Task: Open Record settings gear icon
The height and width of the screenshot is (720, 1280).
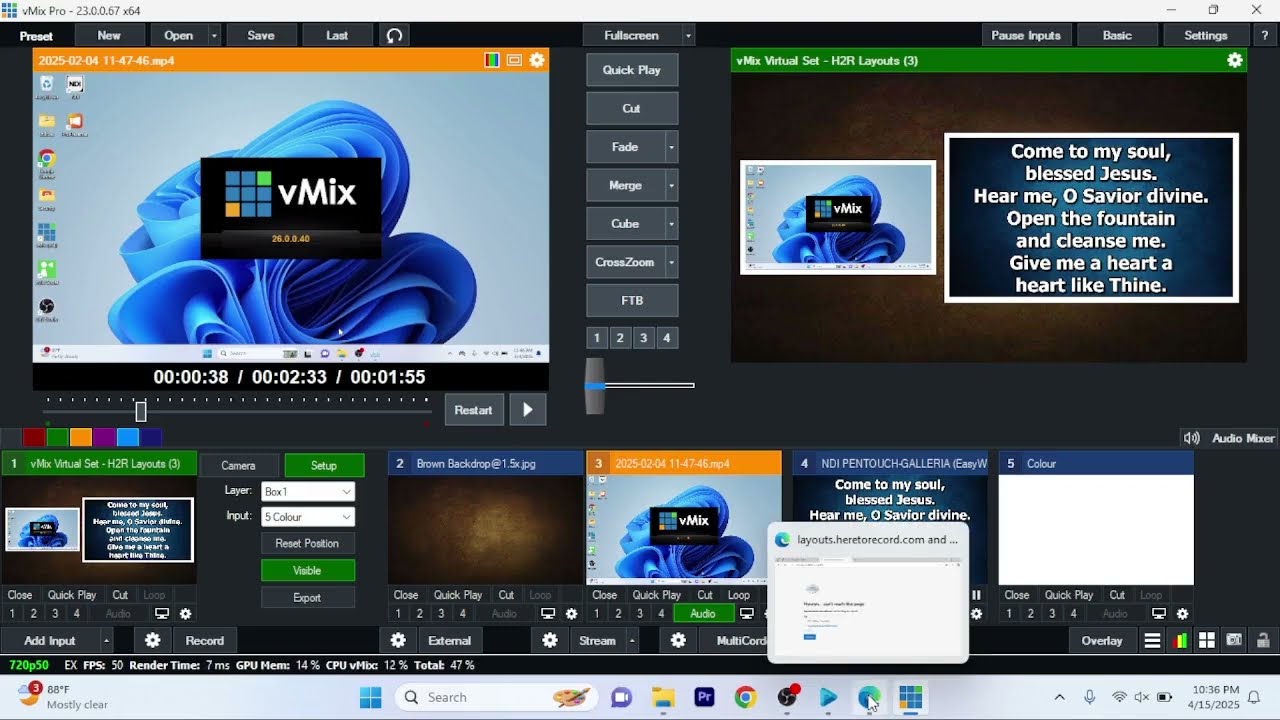Action: tap(152, 641)
